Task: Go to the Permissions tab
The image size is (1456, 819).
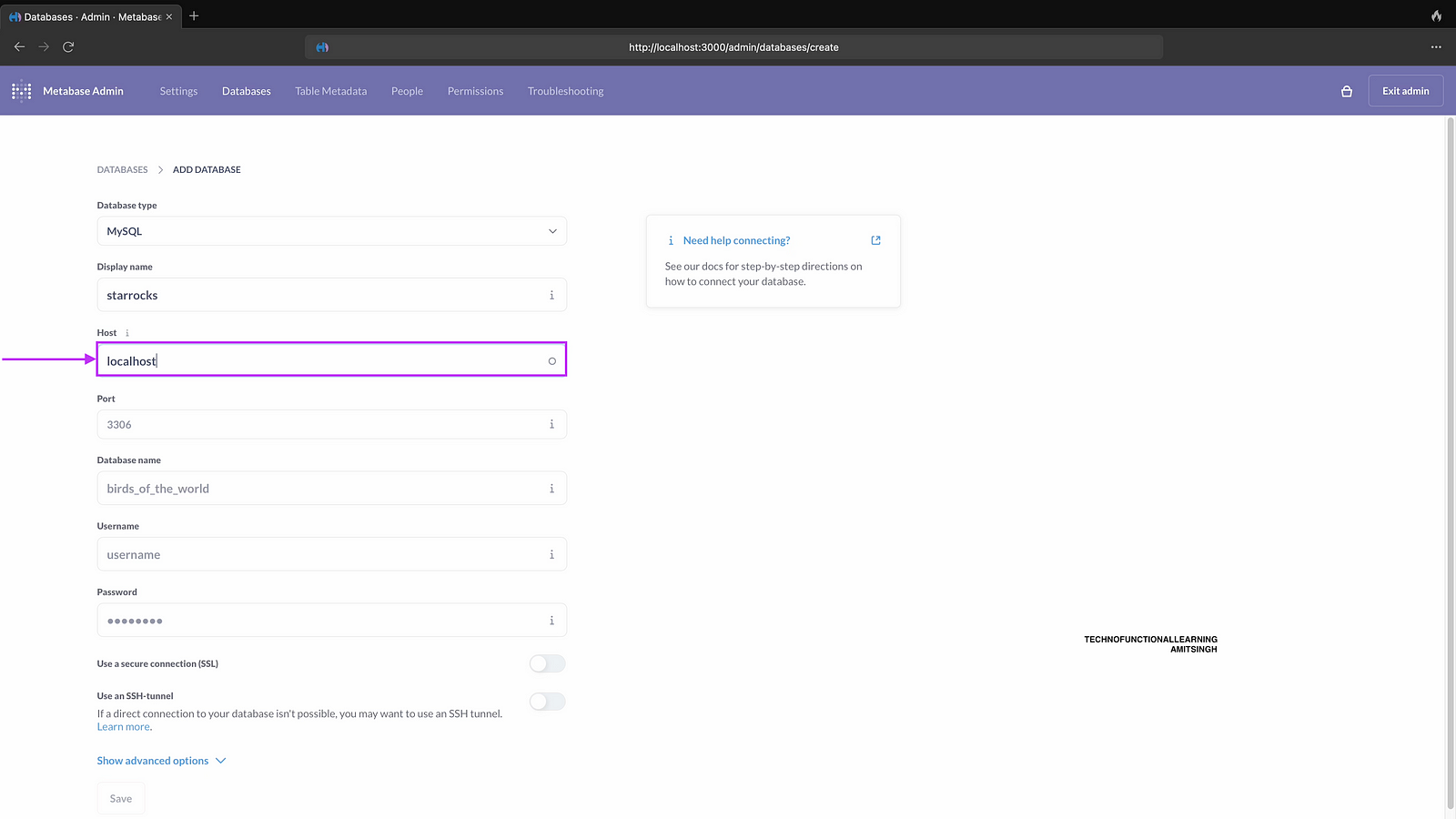Action: coord(475,91)
